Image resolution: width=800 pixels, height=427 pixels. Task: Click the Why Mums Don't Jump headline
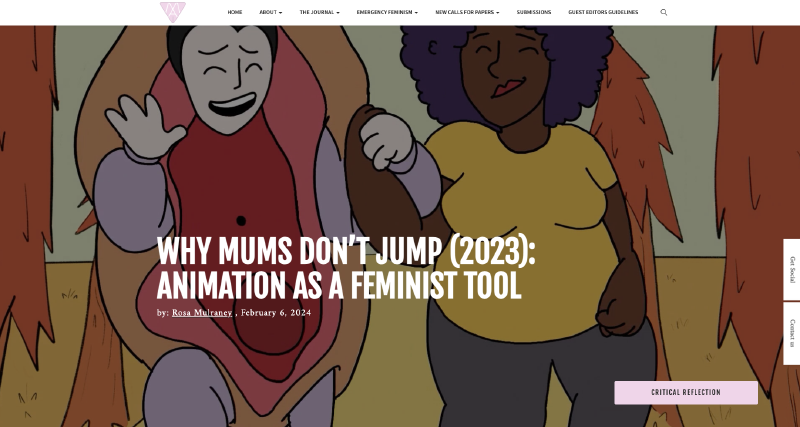(x=346, y=268)
